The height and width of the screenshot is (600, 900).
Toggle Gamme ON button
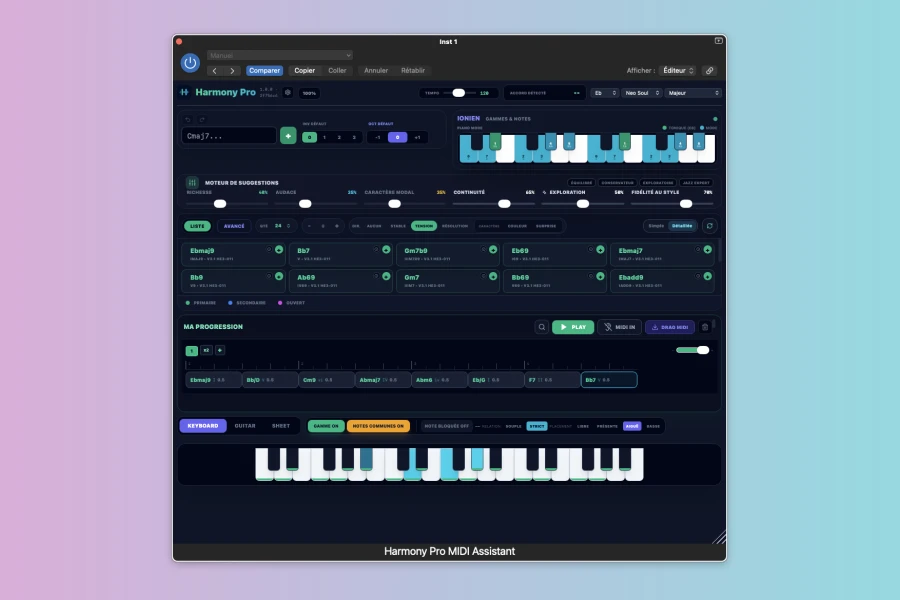pyautogui.click(x=326, y=426)
